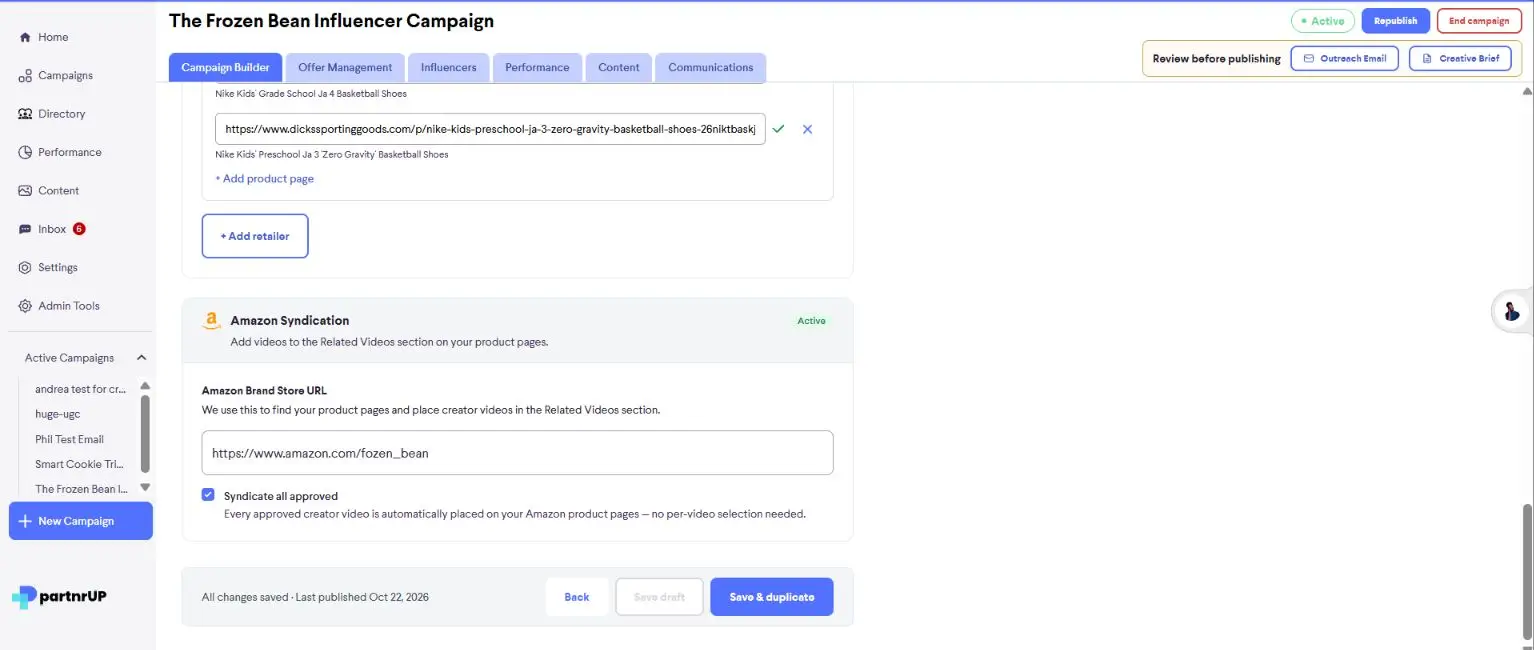The image size is (1534, 650).
Task: Open the Smart Cookie Tri... campaign
Action: click(x=81, y=464)
